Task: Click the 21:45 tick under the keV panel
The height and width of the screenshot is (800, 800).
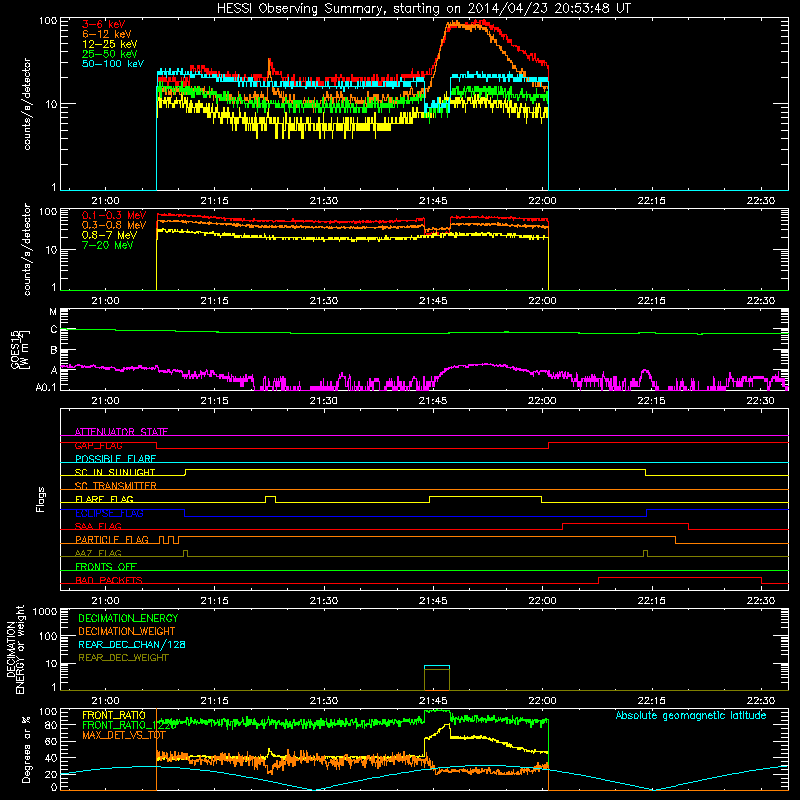Action: (433, 201)
